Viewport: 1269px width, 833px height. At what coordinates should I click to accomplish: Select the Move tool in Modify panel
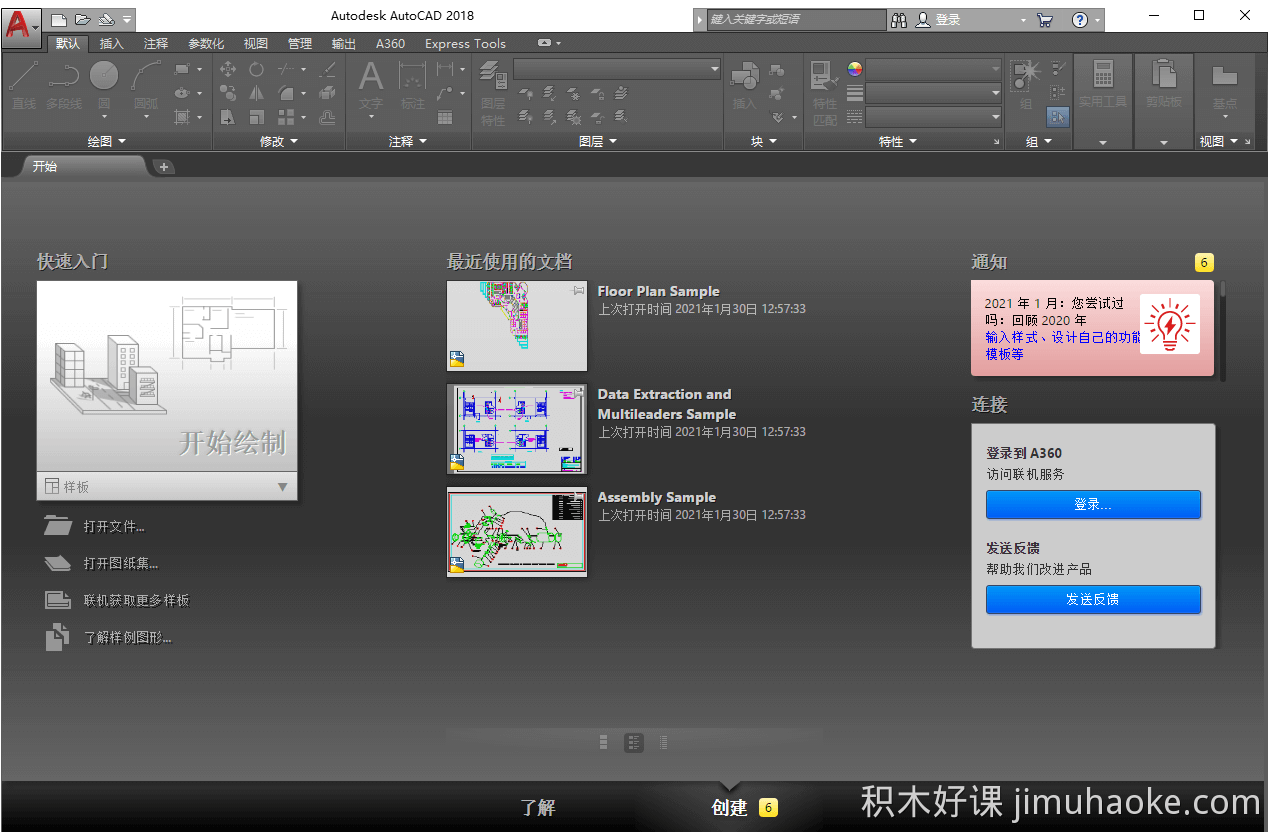pyautogui.click(x=228, y=69)
